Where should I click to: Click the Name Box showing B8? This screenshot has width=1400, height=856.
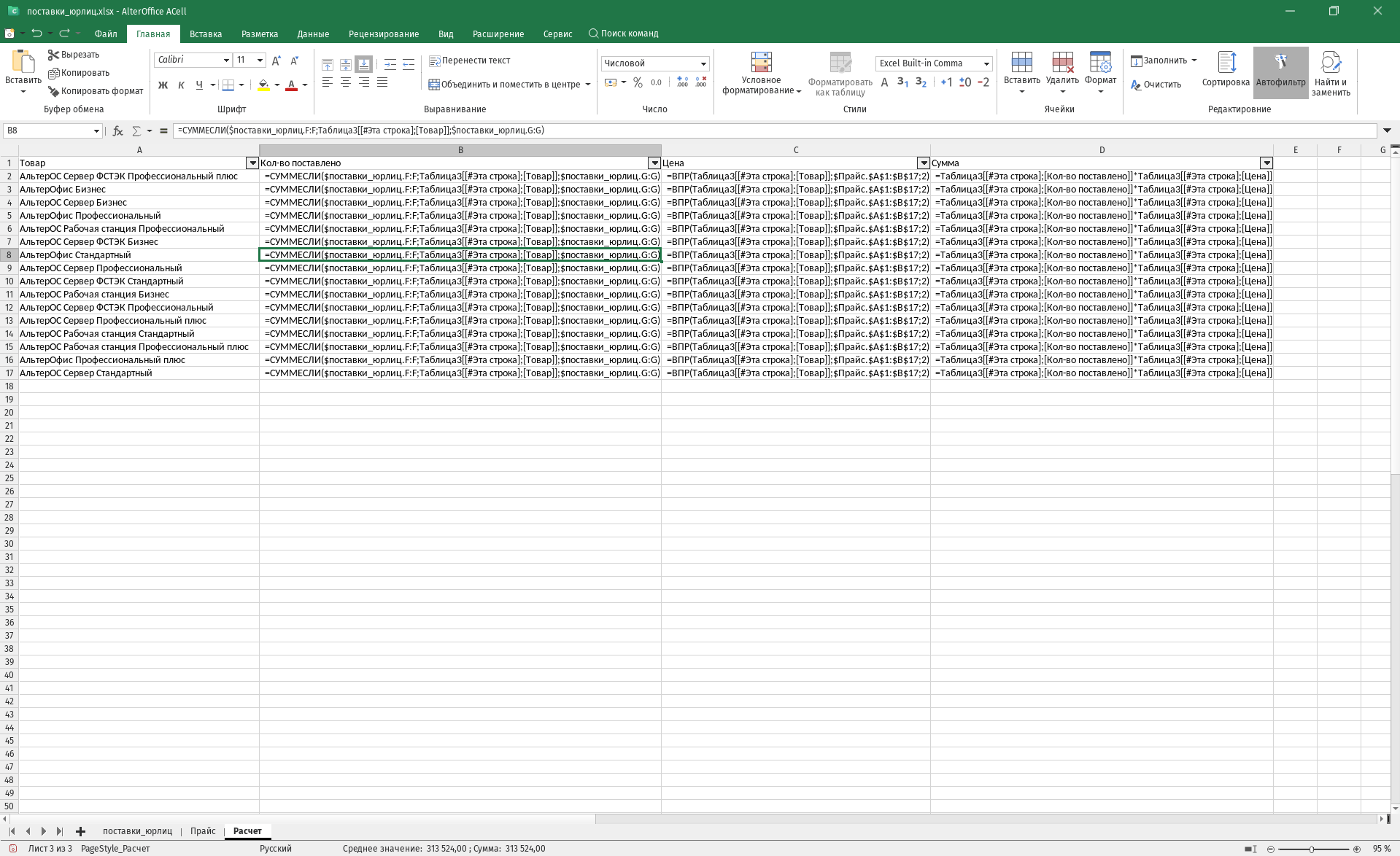[53, 131]
